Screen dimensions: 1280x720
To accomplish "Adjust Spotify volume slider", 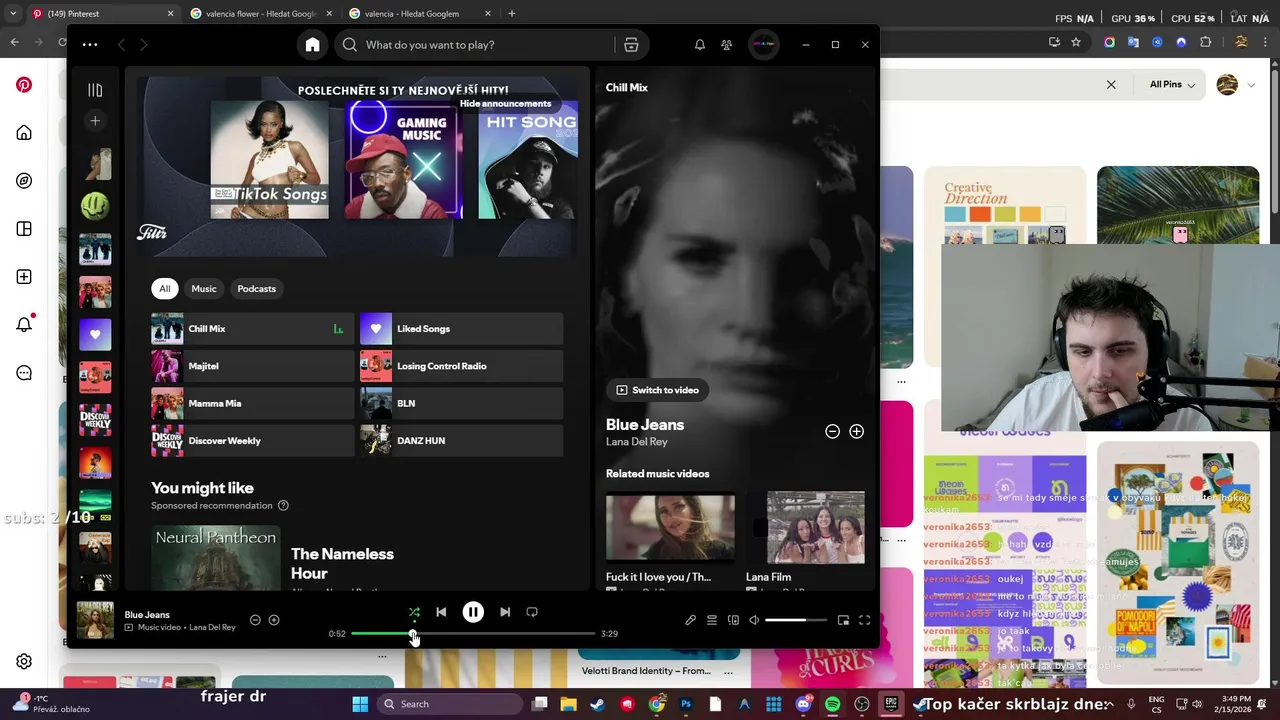I will pyautogui.click(x=796, y=620).
